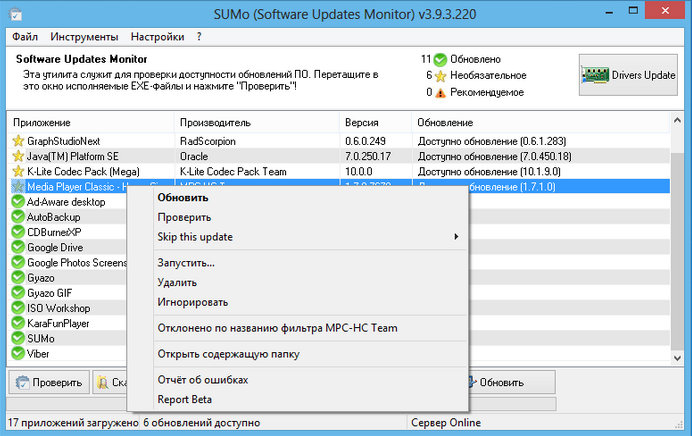Screen dimensions: 692x436
Task: Open the Инструменты menu
Action: (x=84, y=37)
